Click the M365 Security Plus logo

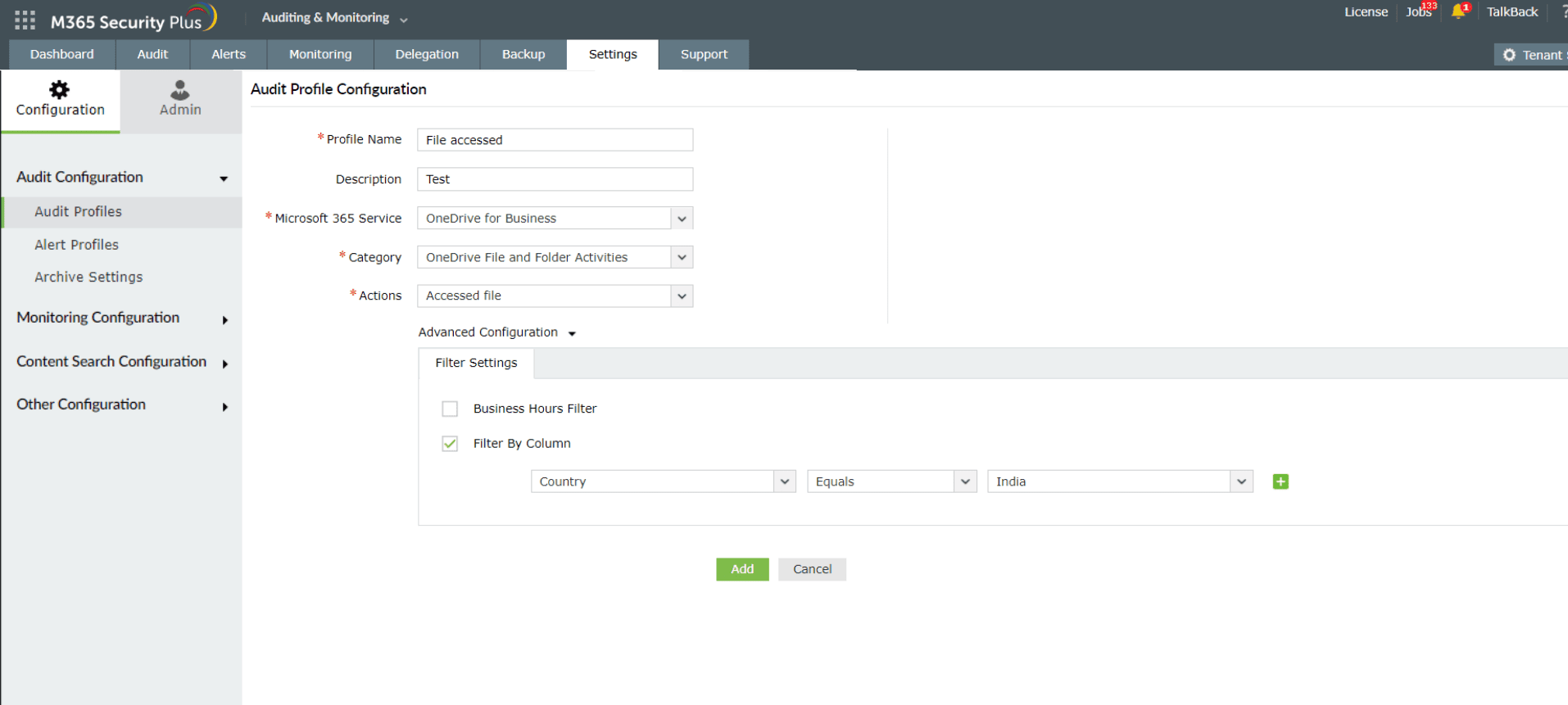point(134,20)
